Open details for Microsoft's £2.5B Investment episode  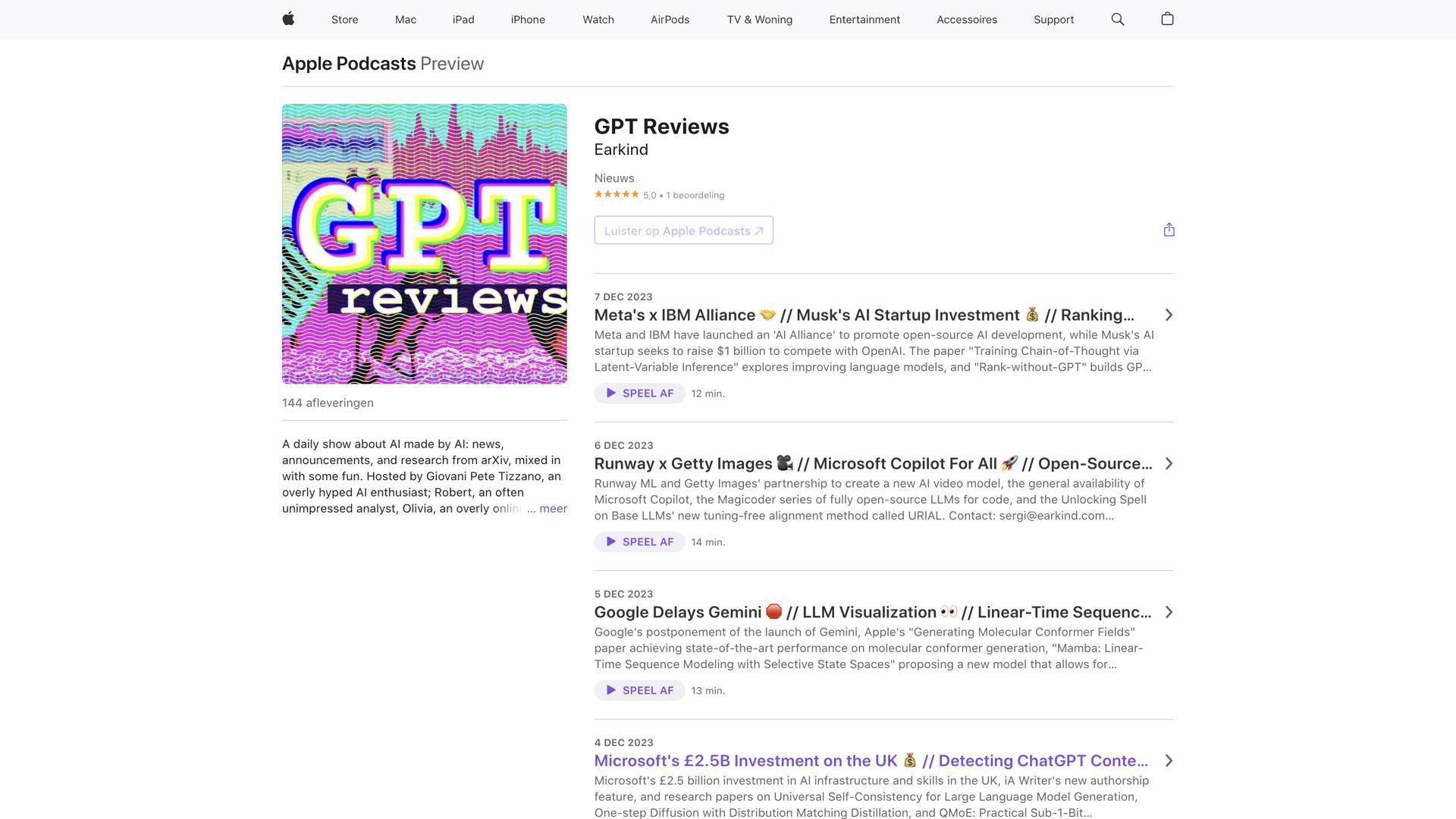point(1168,761)
